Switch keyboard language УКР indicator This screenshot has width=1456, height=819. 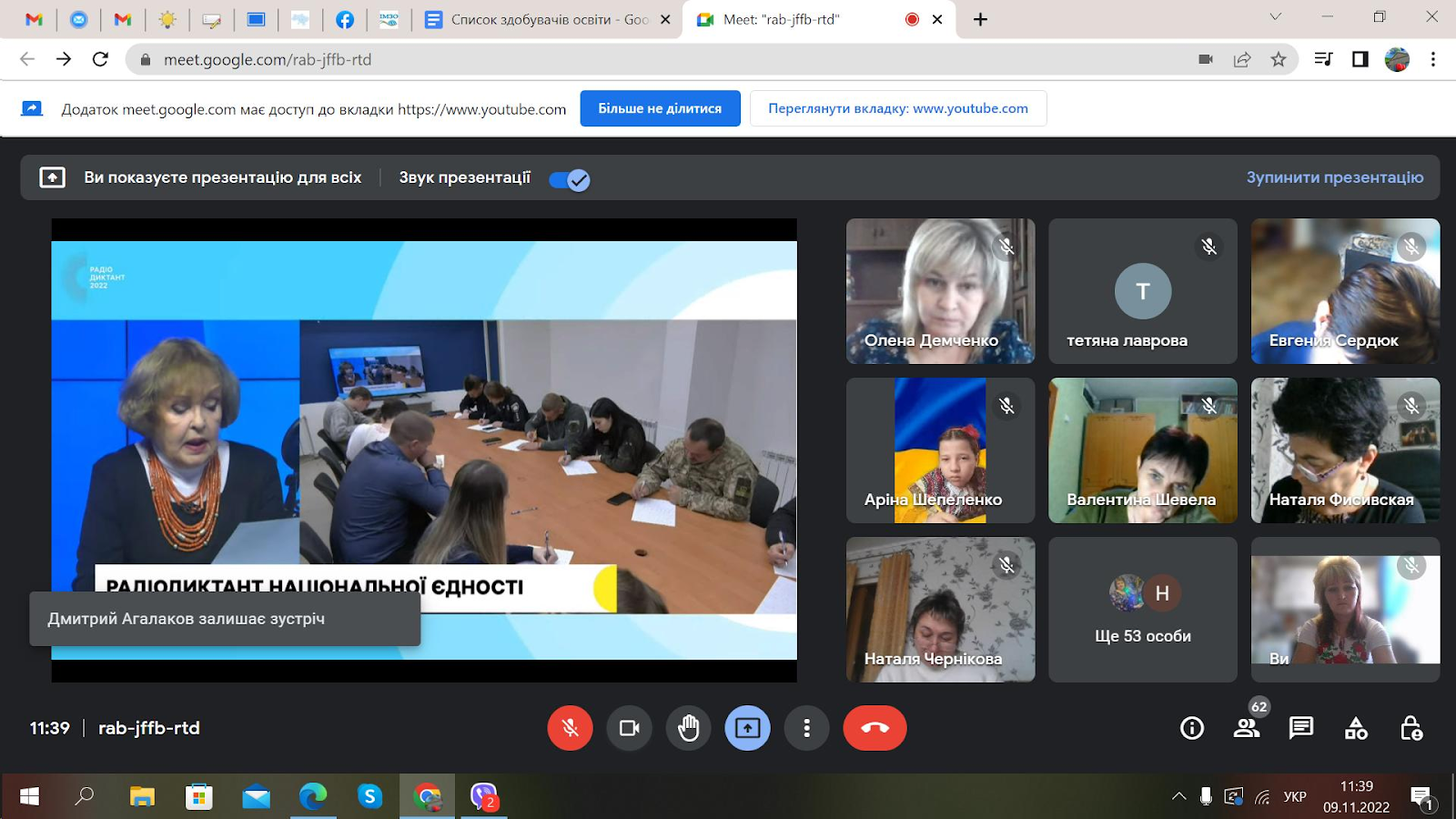click(1295, 796)
